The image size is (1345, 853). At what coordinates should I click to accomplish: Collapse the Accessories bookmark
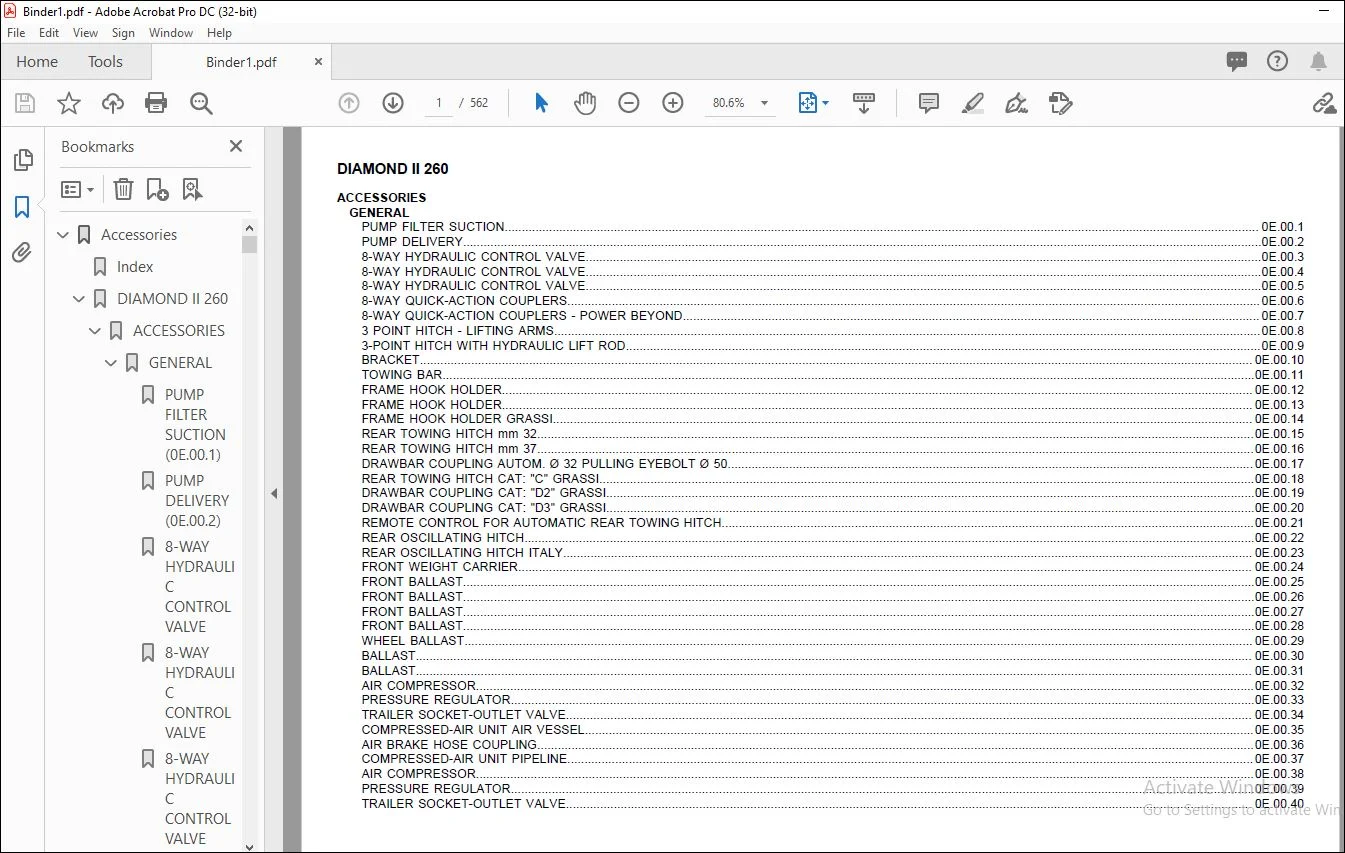[63, 235]
